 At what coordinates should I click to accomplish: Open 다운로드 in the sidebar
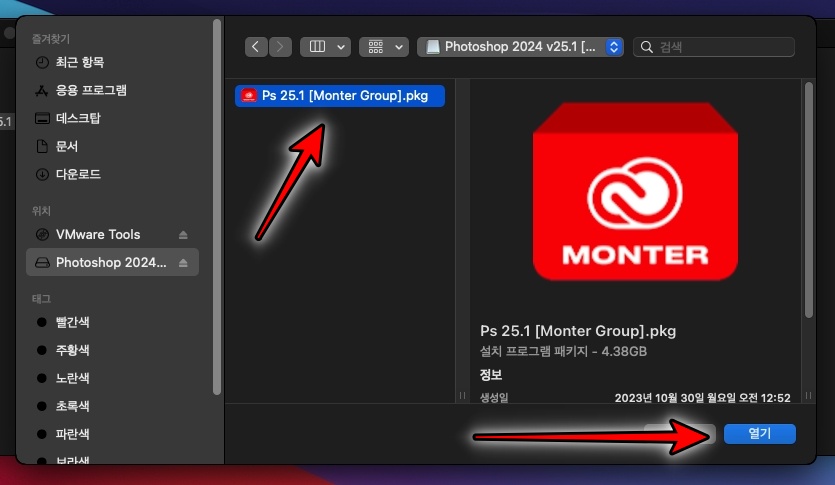78,174
